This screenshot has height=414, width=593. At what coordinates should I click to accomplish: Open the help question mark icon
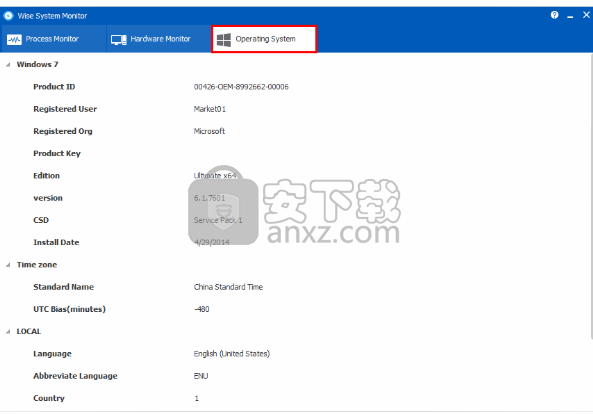pos(554,15)
